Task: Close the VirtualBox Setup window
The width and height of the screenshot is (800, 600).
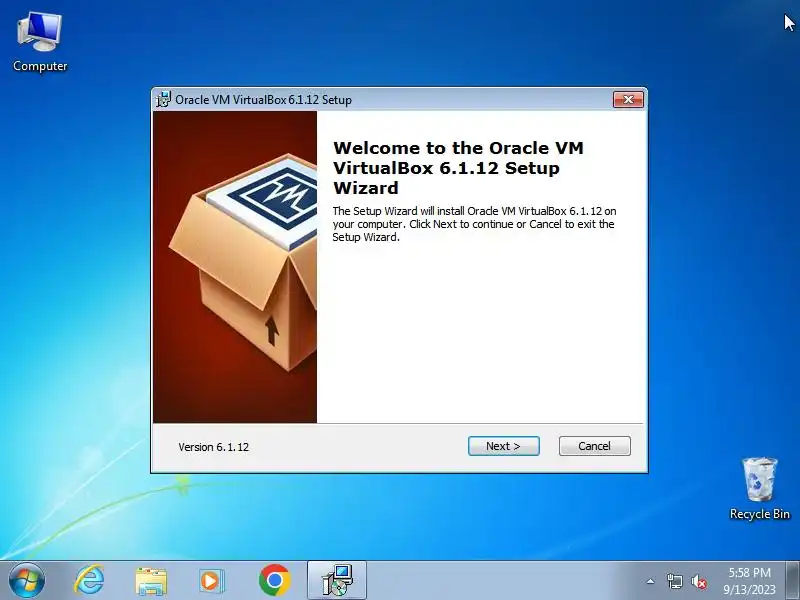Action: [628, 99]
